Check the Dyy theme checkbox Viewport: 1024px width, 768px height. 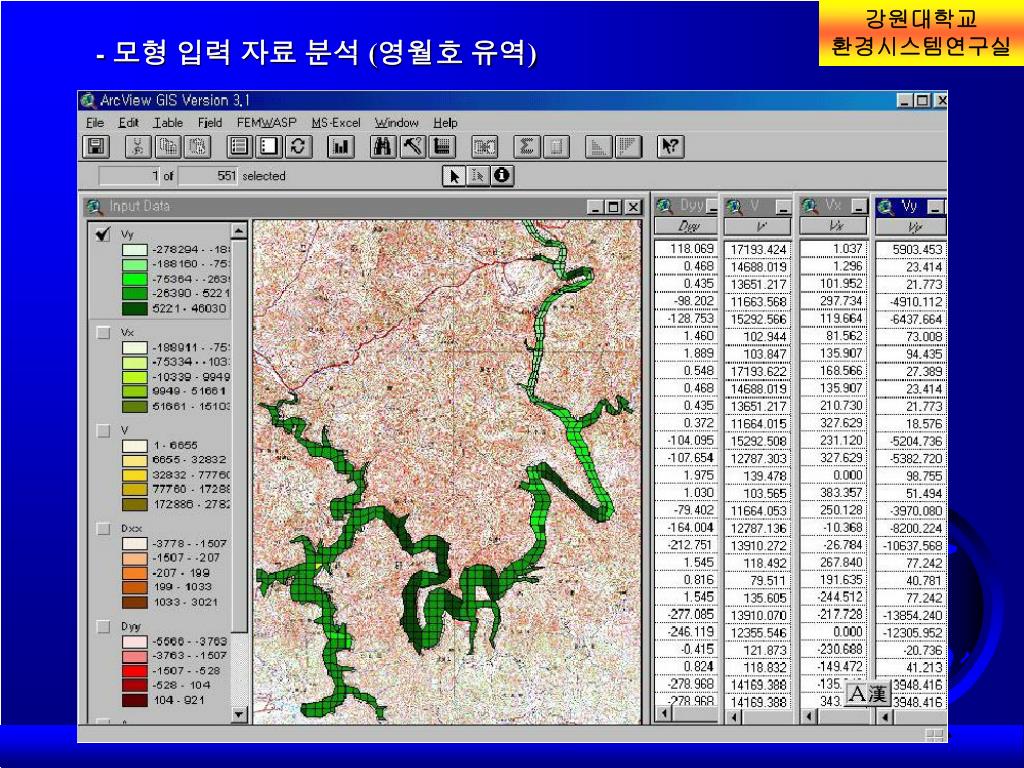[x=103, y=626]
